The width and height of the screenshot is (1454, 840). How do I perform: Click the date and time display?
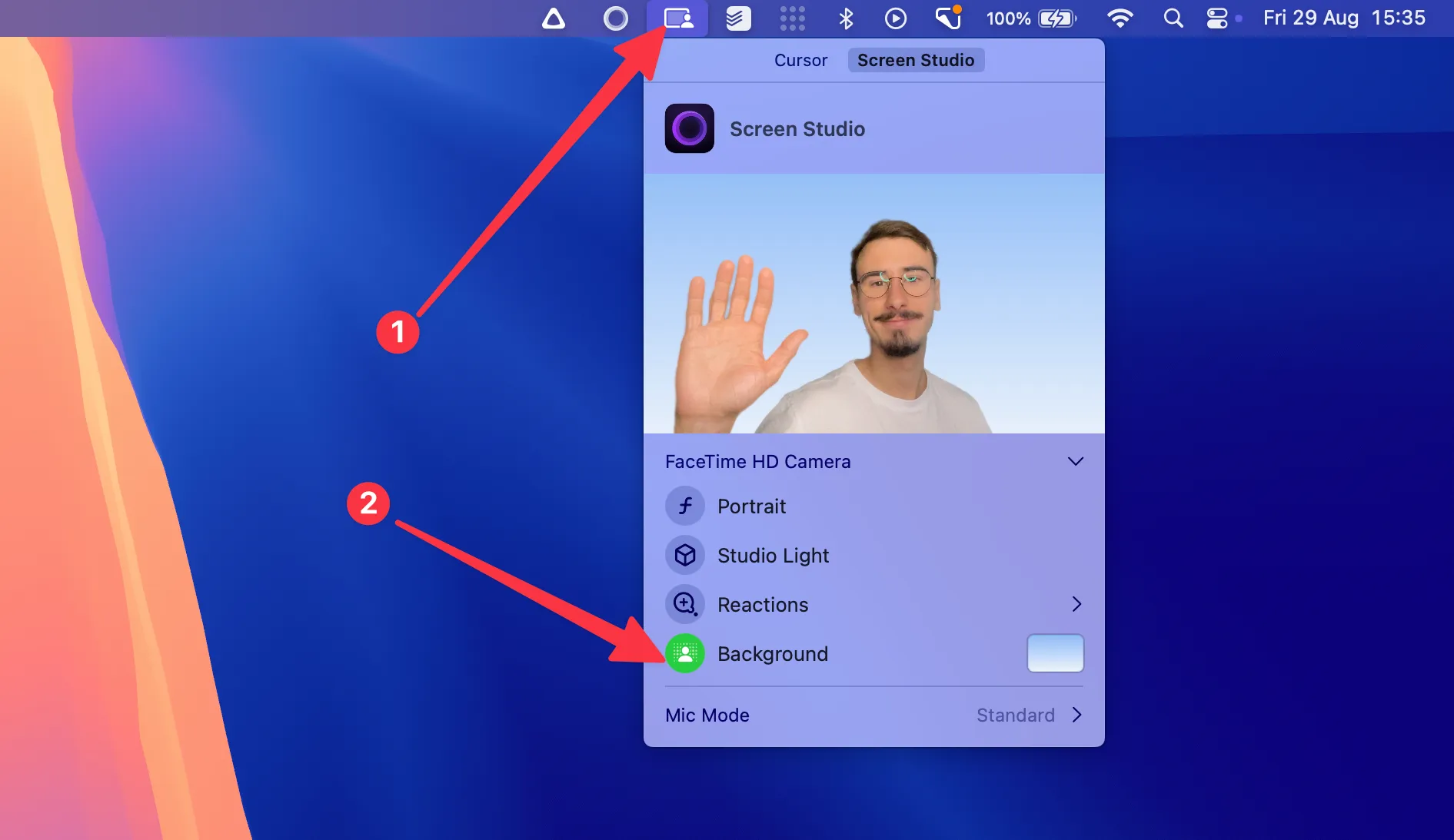pos(1343,18)
